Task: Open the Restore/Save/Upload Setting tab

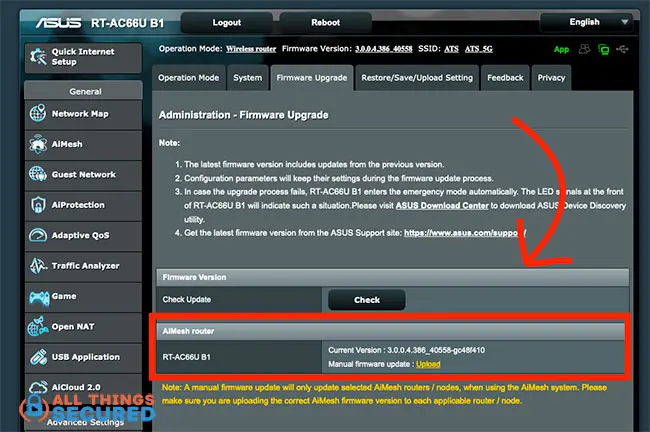Action: (417, 78)
